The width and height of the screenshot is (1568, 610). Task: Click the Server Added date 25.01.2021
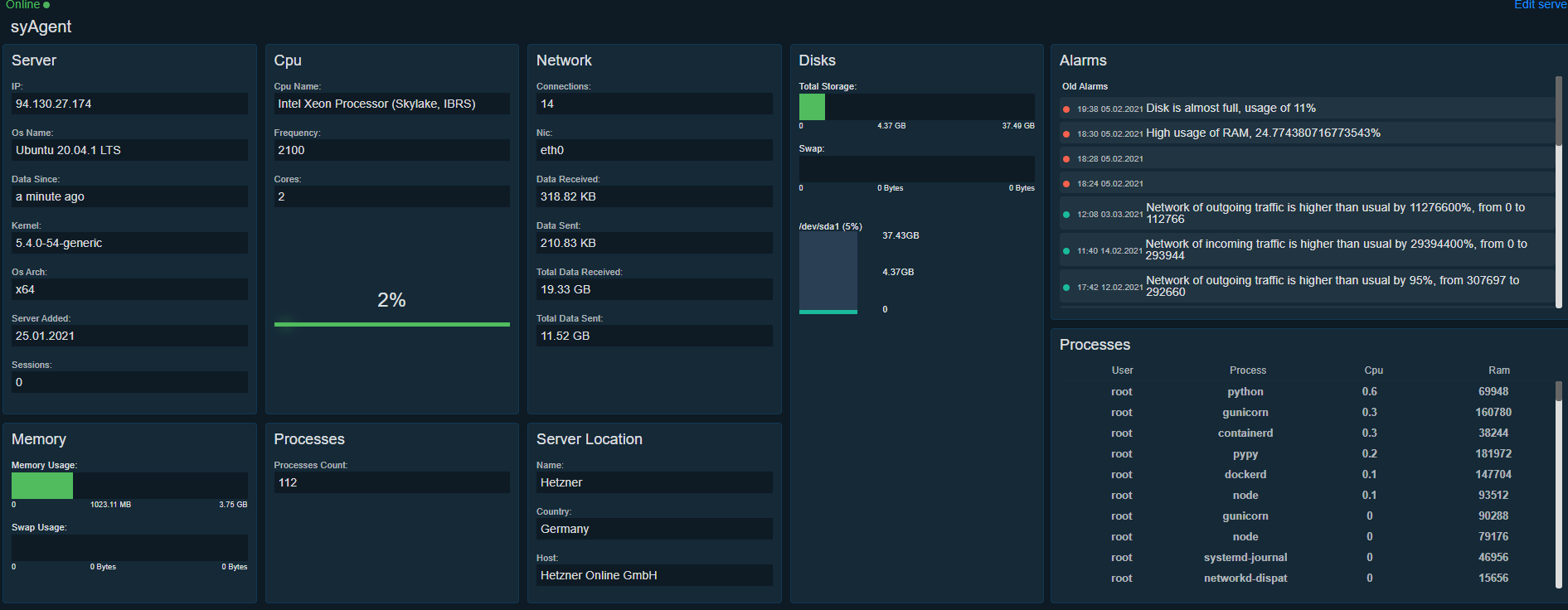coord(129,336)
